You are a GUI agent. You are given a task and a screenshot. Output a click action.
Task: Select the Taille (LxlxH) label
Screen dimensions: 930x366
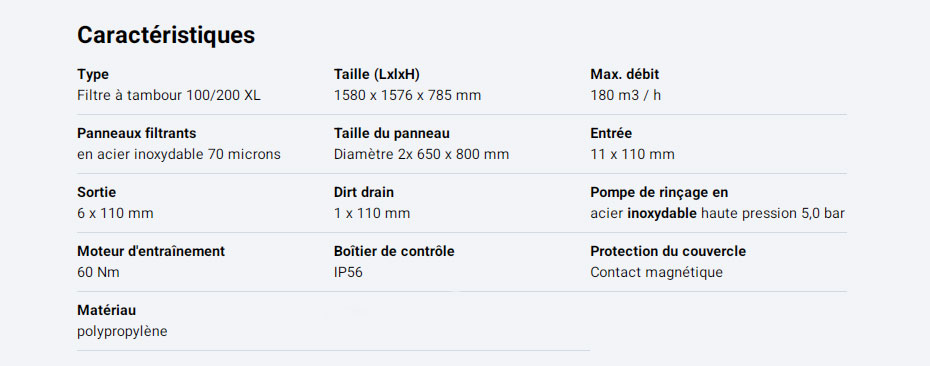point(377,75)
